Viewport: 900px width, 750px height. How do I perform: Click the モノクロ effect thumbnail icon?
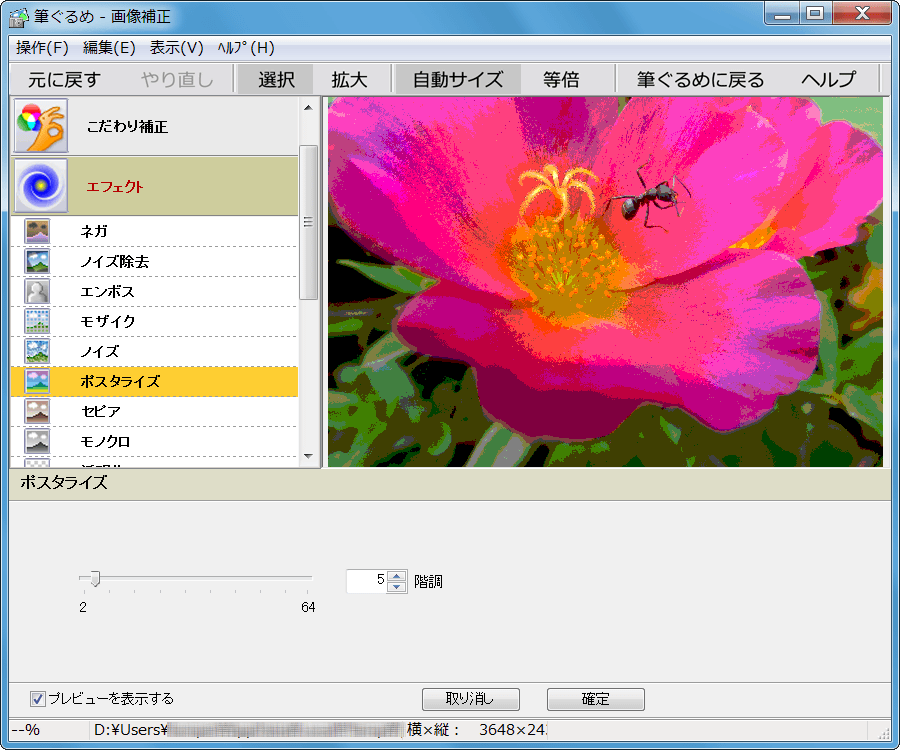click(x=37, y=441)
